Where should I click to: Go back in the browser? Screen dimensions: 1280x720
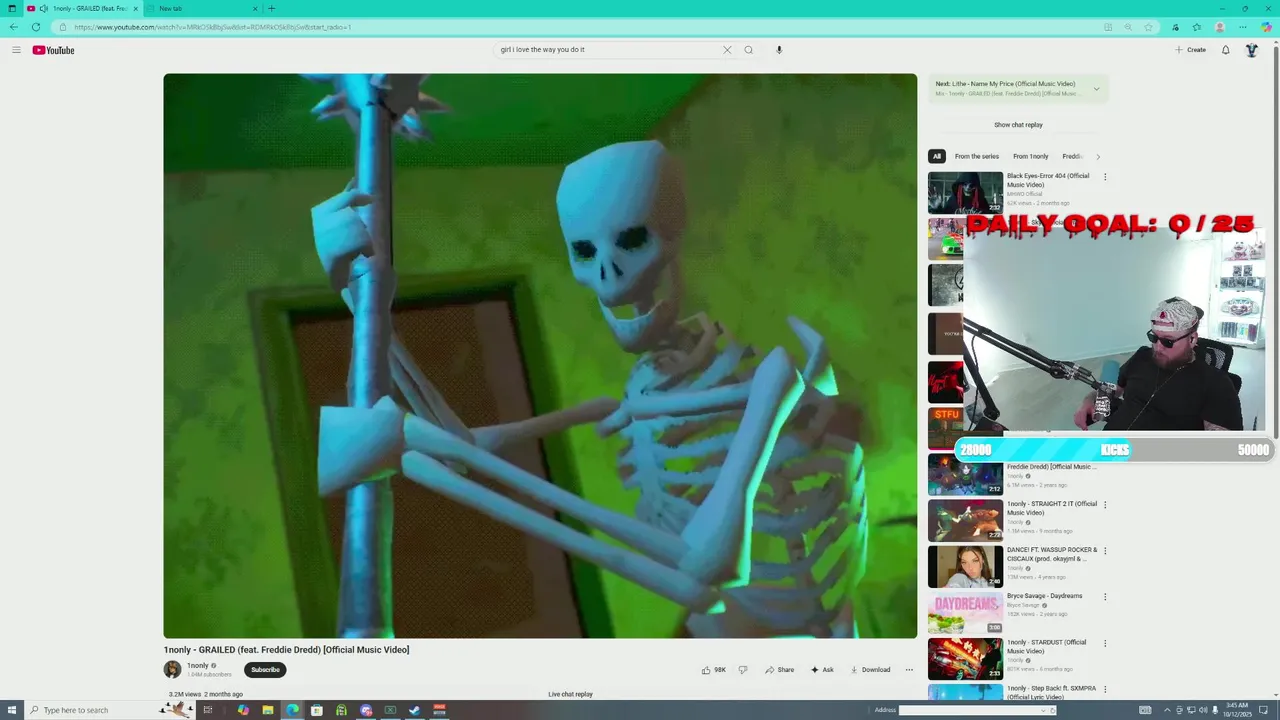point(13,27)
